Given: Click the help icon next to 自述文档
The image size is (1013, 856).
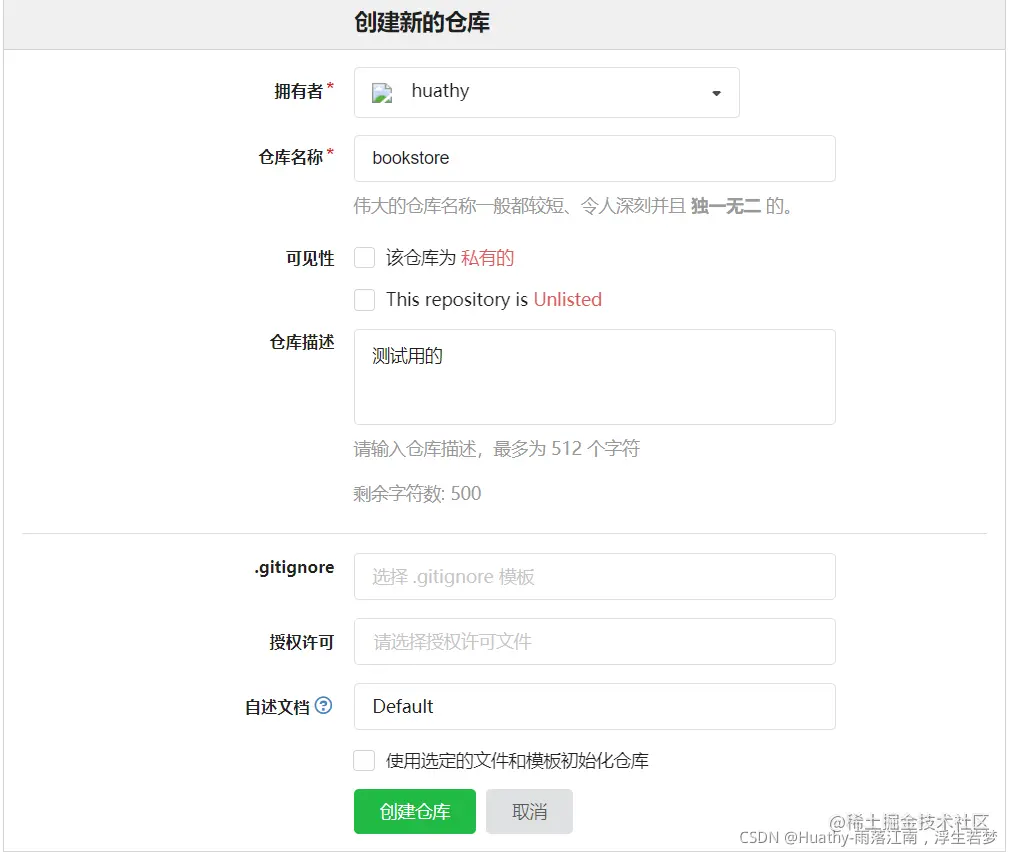Looking at the screenshot, I should click(x=323, y=706).
